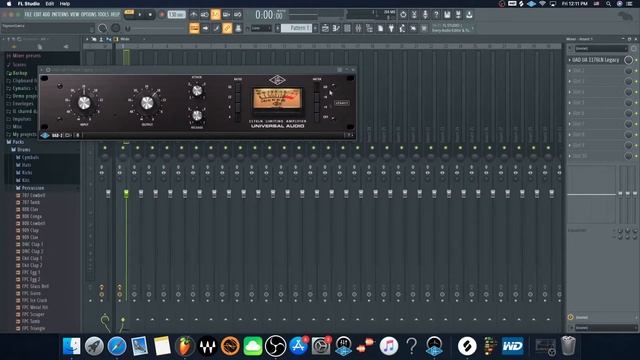The height and width of the screenshot is (360, 640).
Task: Open the PATTERNS menu
Action: tap(60, 14)
